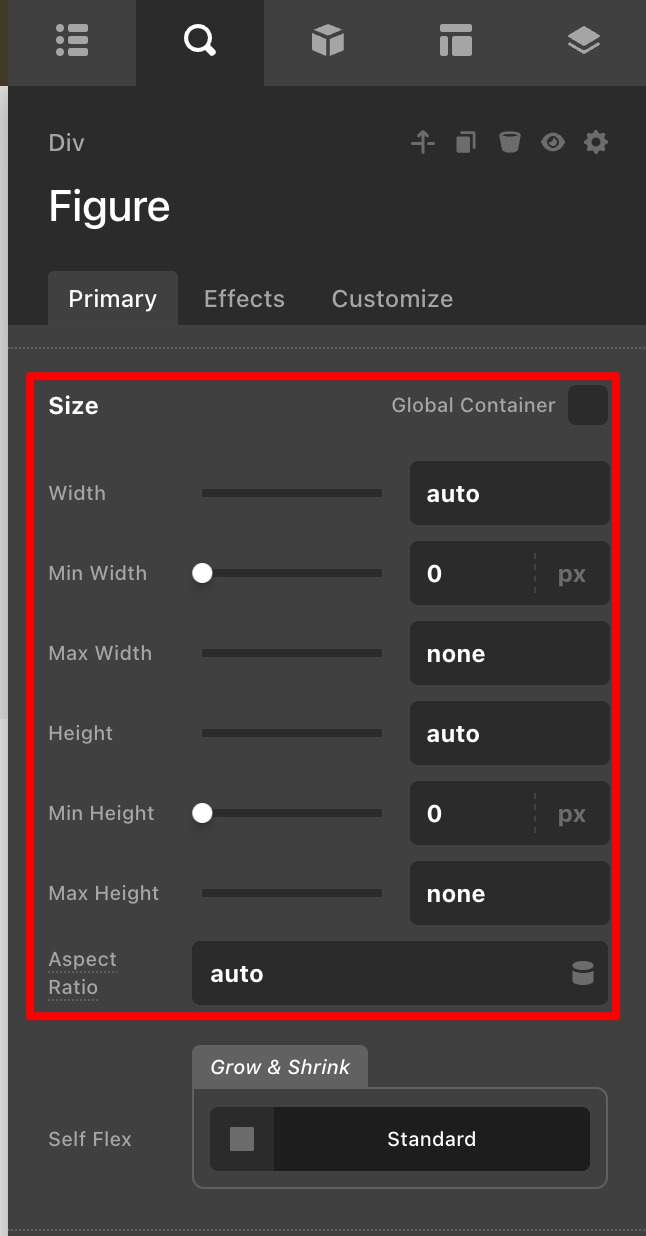Open the Min Height px unit selector
Image resolution: width=646 pixels, height=1236 pixels.
click(x=572, y=814)
